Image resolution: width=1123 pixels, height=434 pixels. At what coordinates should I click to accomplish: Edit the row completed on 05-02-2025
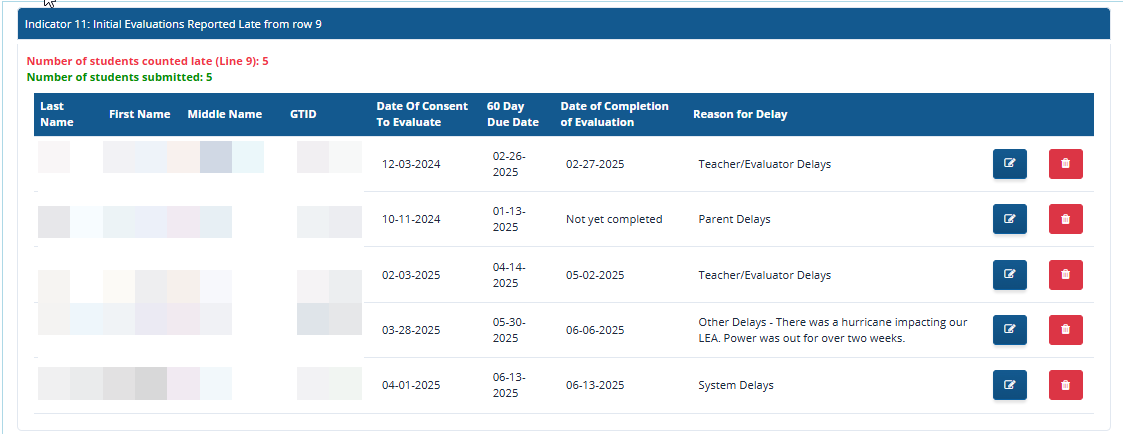(x=1009, y=275)
